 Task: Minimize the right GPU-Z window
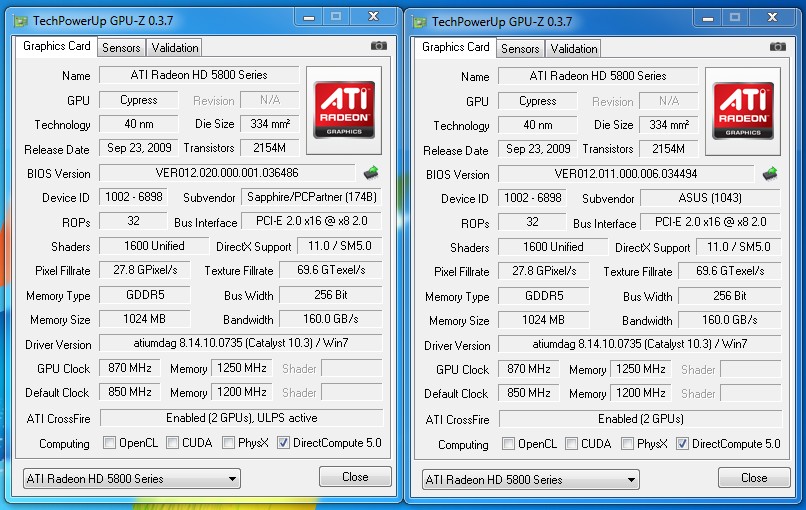coord(708,18)
